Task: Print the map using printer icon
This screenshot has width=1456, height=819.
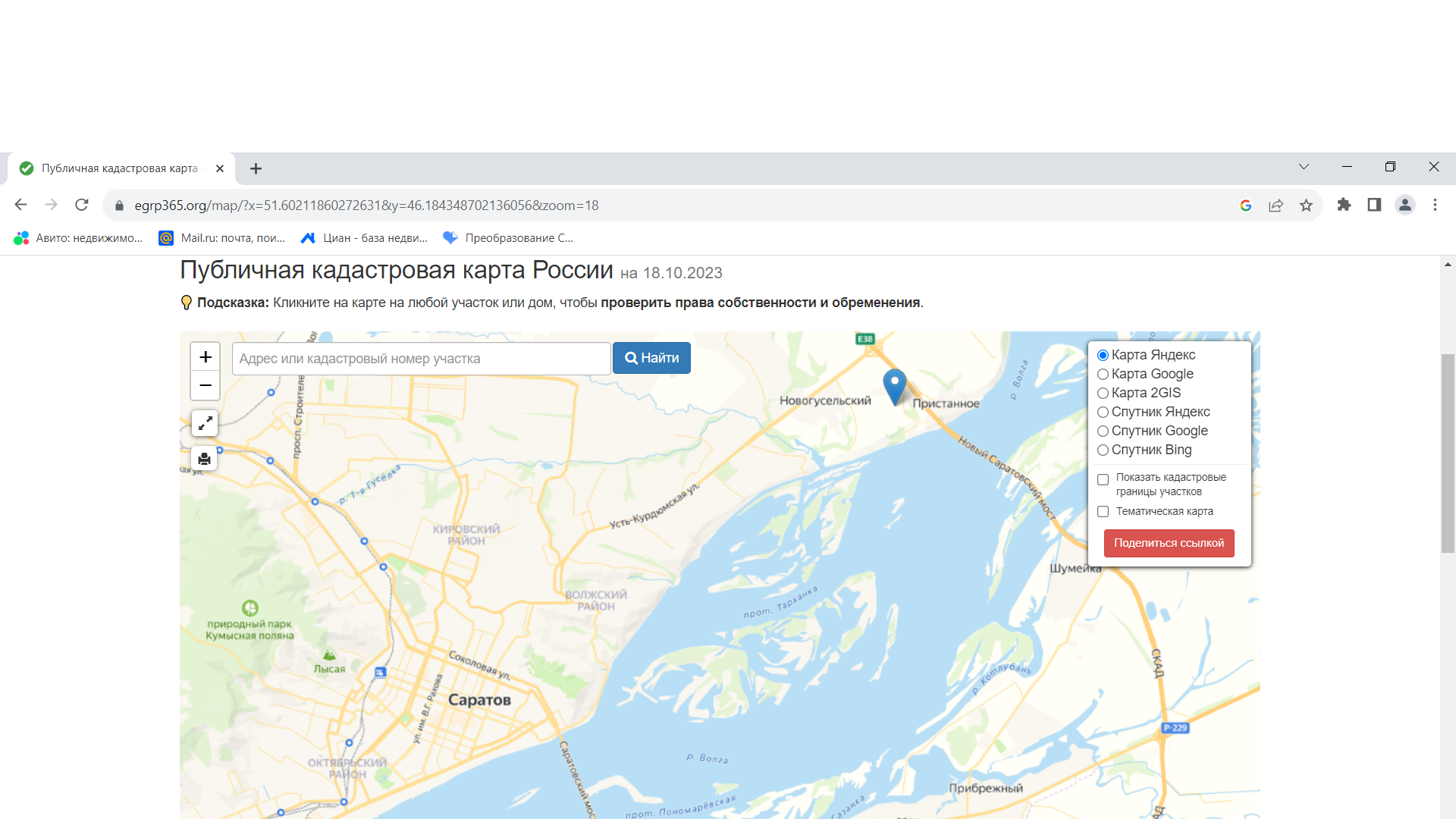Action: click(x=205, y=459)
